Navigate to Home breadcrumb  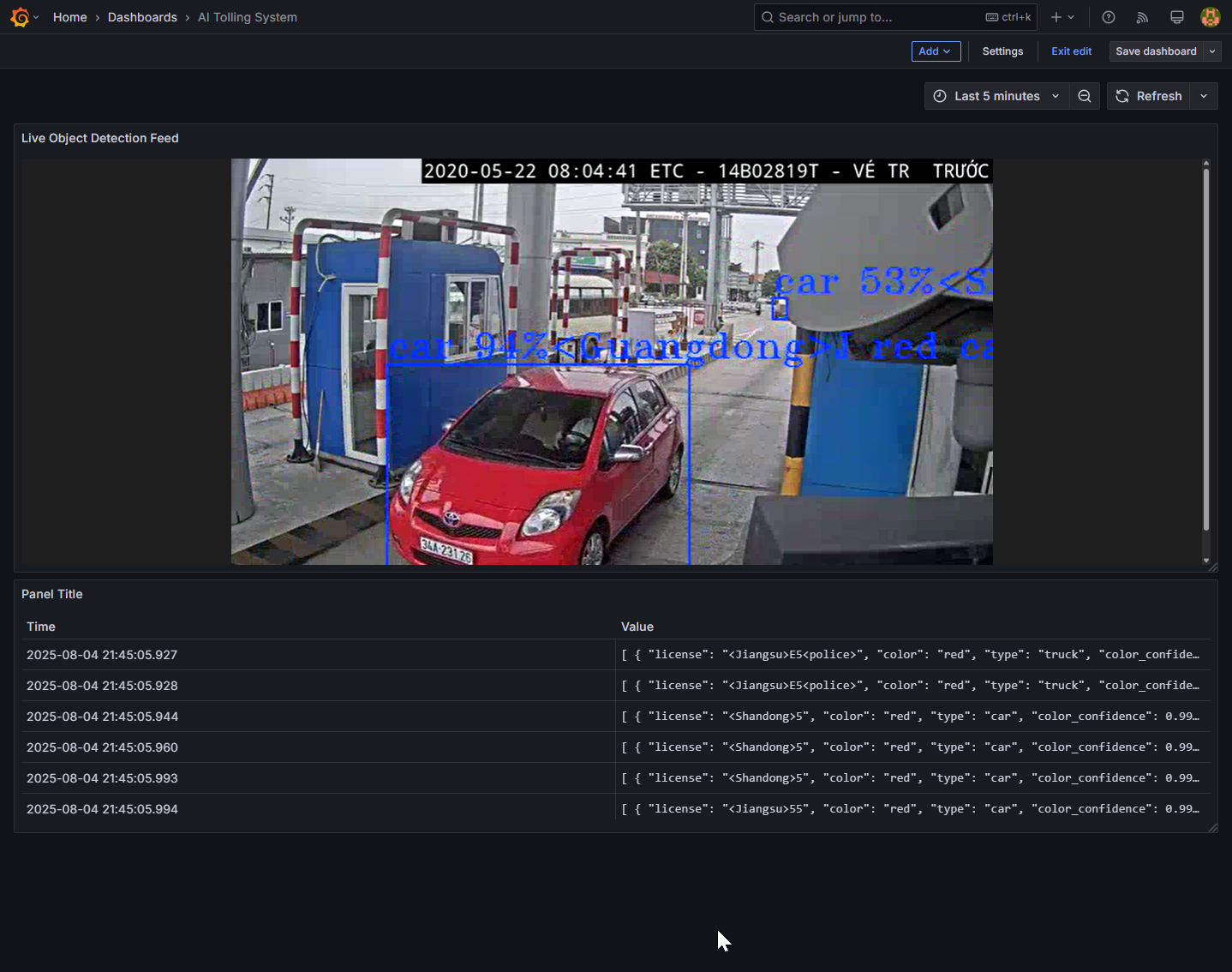(x=69, y=17)
